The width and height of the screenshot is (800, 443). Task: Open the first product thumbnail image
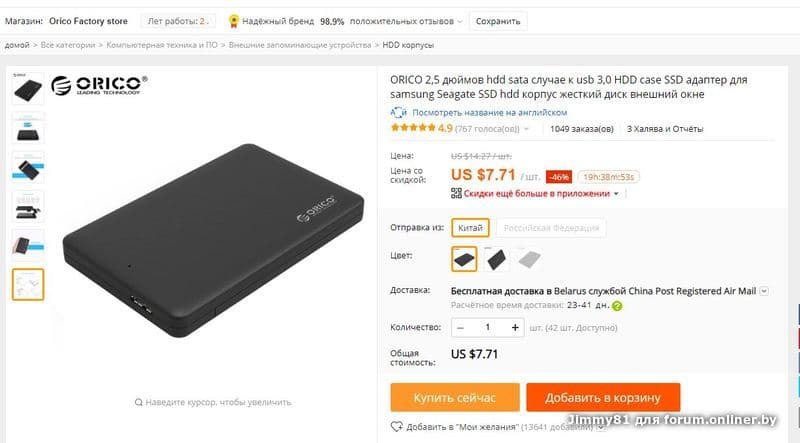[x=28, y=89]
